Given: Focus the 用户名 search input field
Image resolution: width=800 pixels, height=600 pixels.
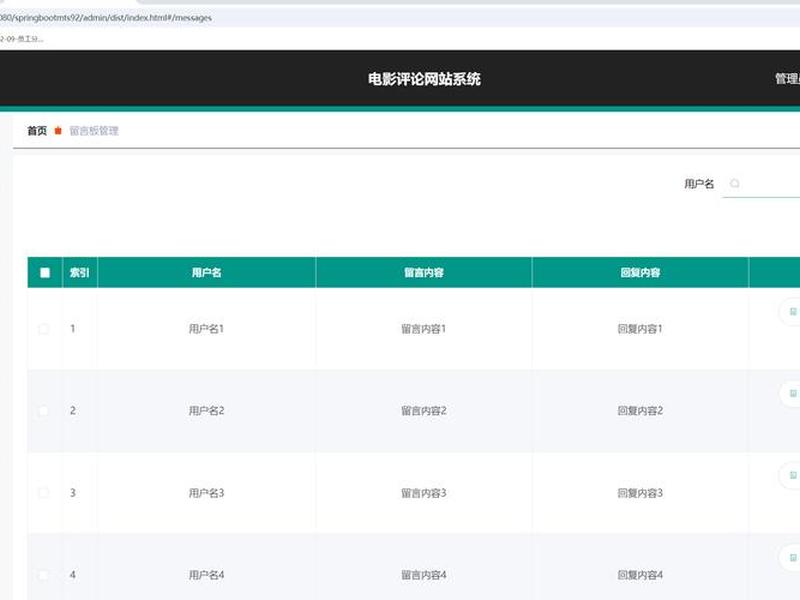Looking at the screenshot, I should [x=761, y=184].
